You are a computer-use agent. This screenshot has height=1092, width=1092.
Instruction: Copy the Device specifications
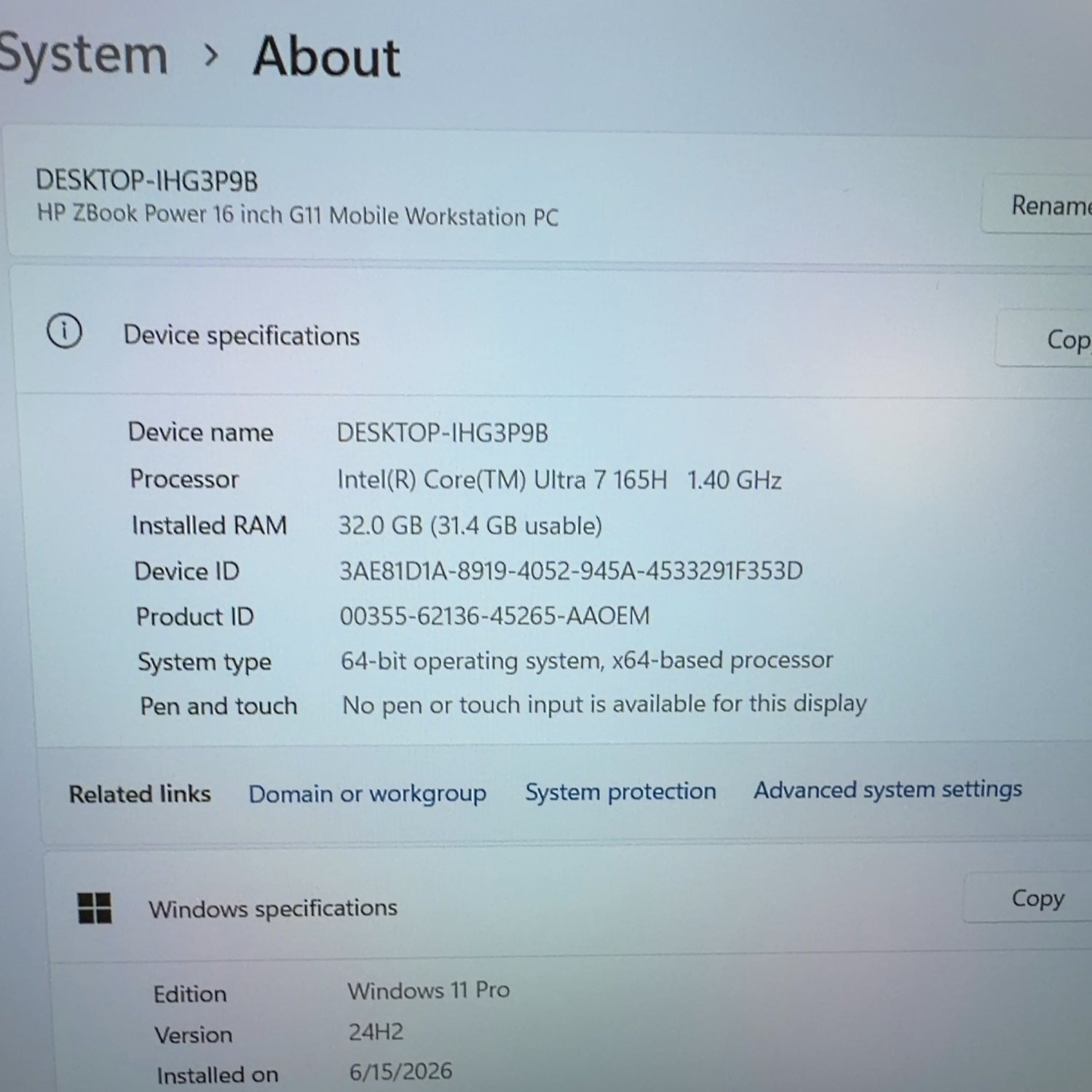(x=1044, y=339)
